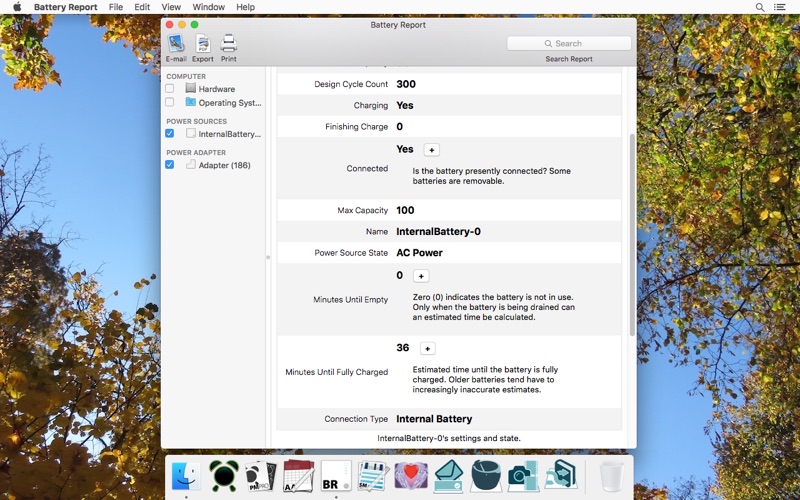Viewport: 800px width, 500px height.
Task: Open the alarm clock dock app
Action: pyautogui.click(x=223, y=476)
